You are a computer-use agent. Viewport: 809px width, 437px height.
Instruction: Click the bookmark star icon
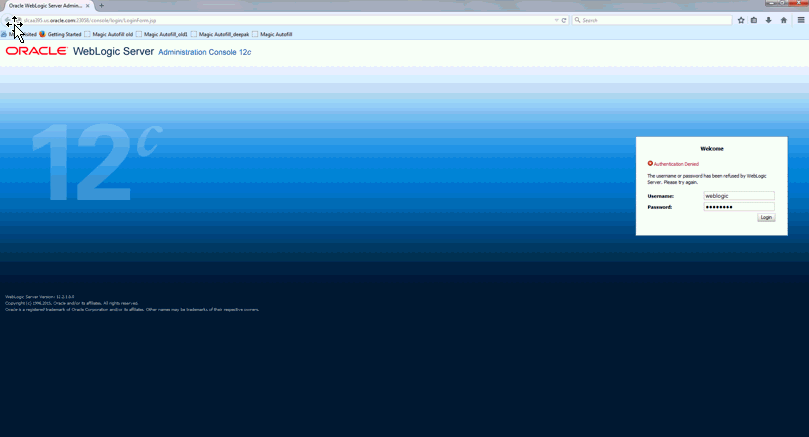pos(741,20)
